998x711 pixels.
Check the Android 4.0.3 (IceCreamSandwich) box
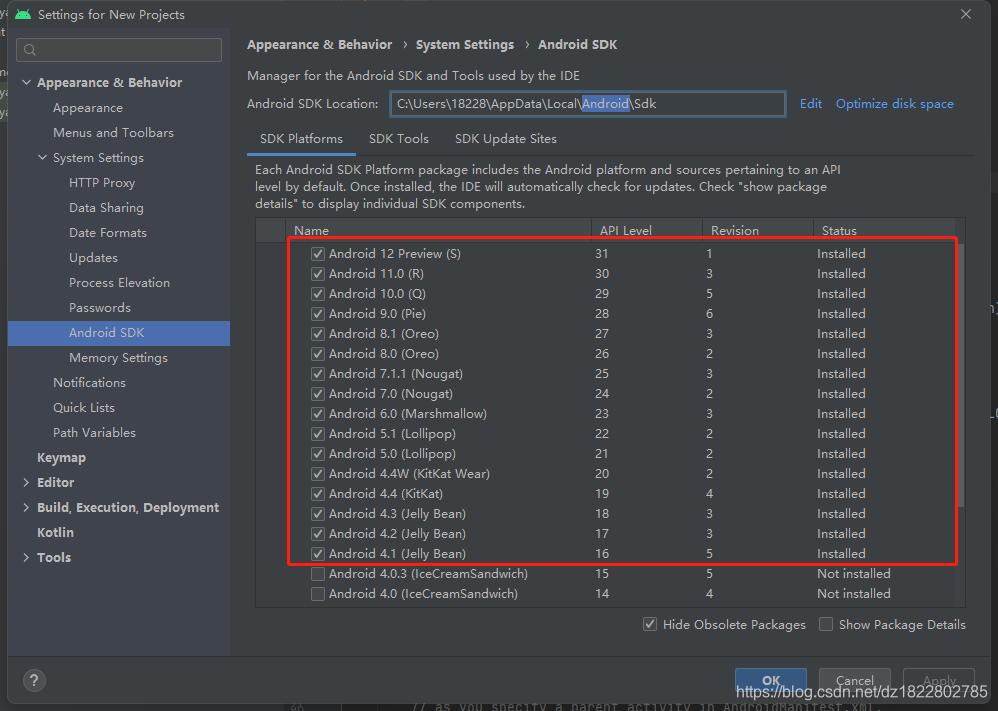tap(318, 574)
